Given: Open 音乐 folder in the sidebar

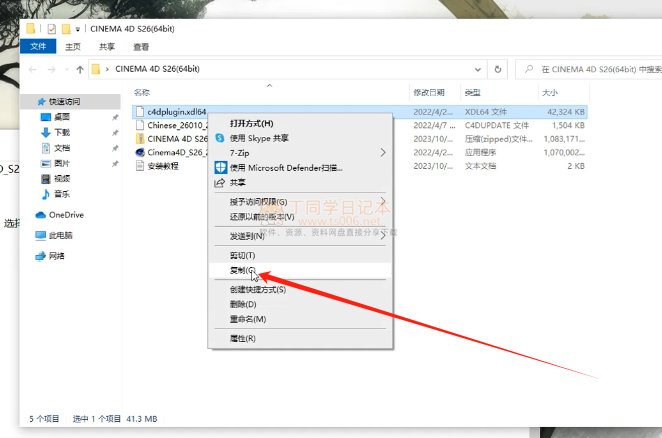Looking at the screenshot, I should (62, 194).
